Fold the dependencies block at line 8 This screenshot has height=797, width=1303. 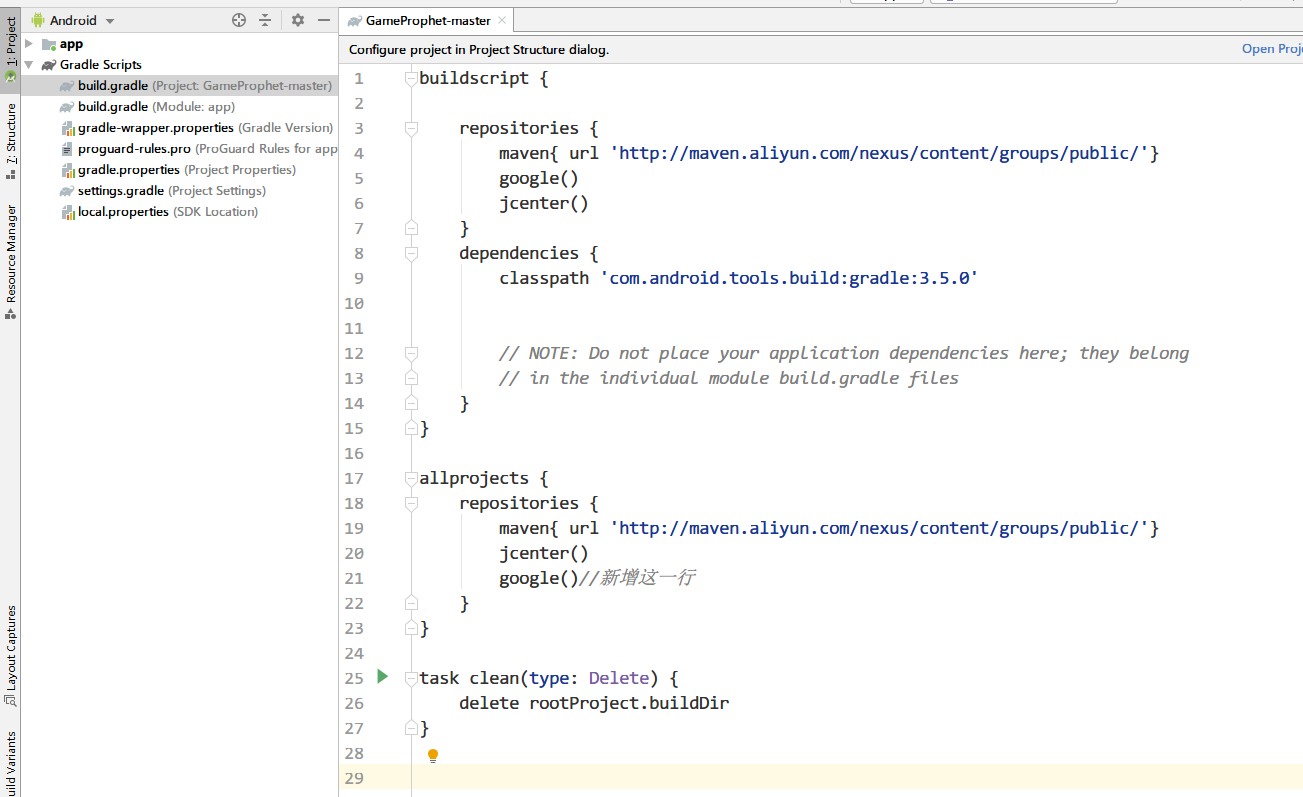tap(410, 253)
